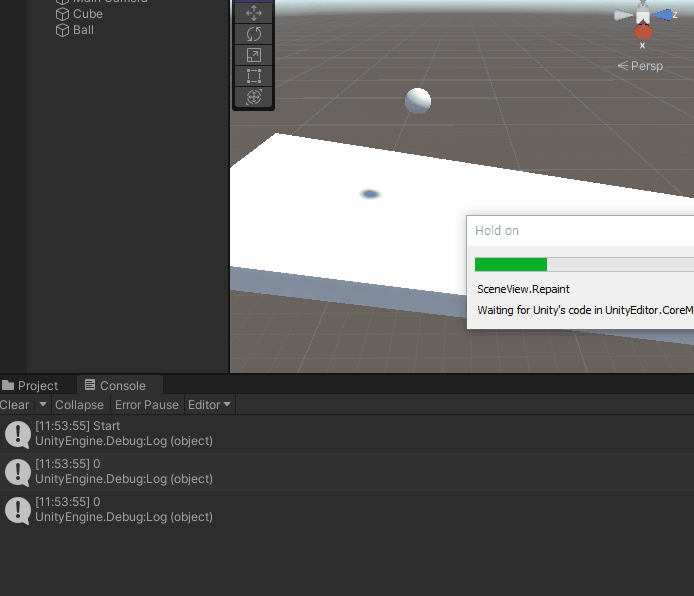Click 'Waiting for Unity's code' message
This screenshot has width=694, height=596.
click(585, 310)
